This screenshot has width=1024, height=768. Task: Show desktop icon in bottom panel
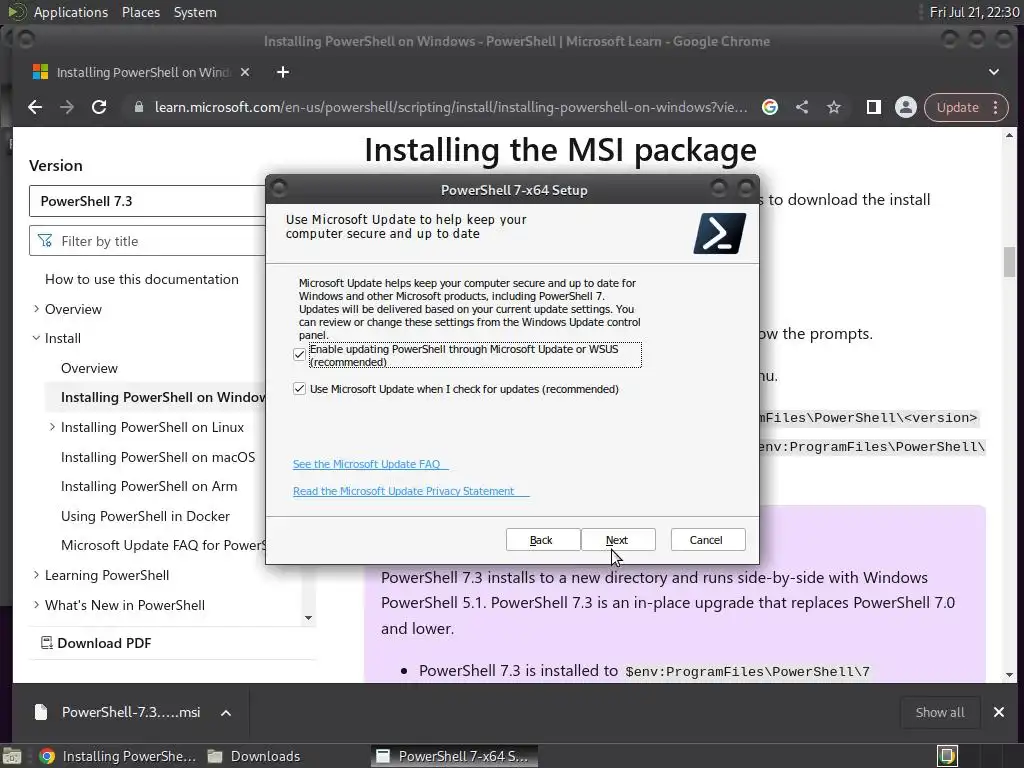pyautogui.click(x=12, y=756)
